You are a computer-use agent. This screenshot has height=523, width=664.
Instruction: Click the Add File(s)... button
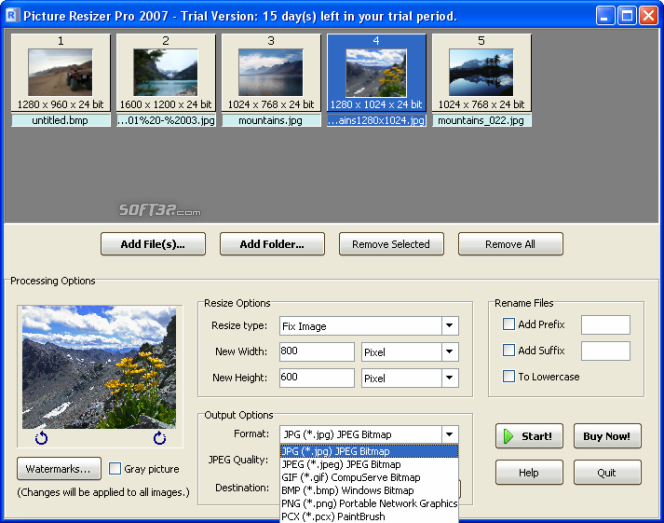[153, 244]
